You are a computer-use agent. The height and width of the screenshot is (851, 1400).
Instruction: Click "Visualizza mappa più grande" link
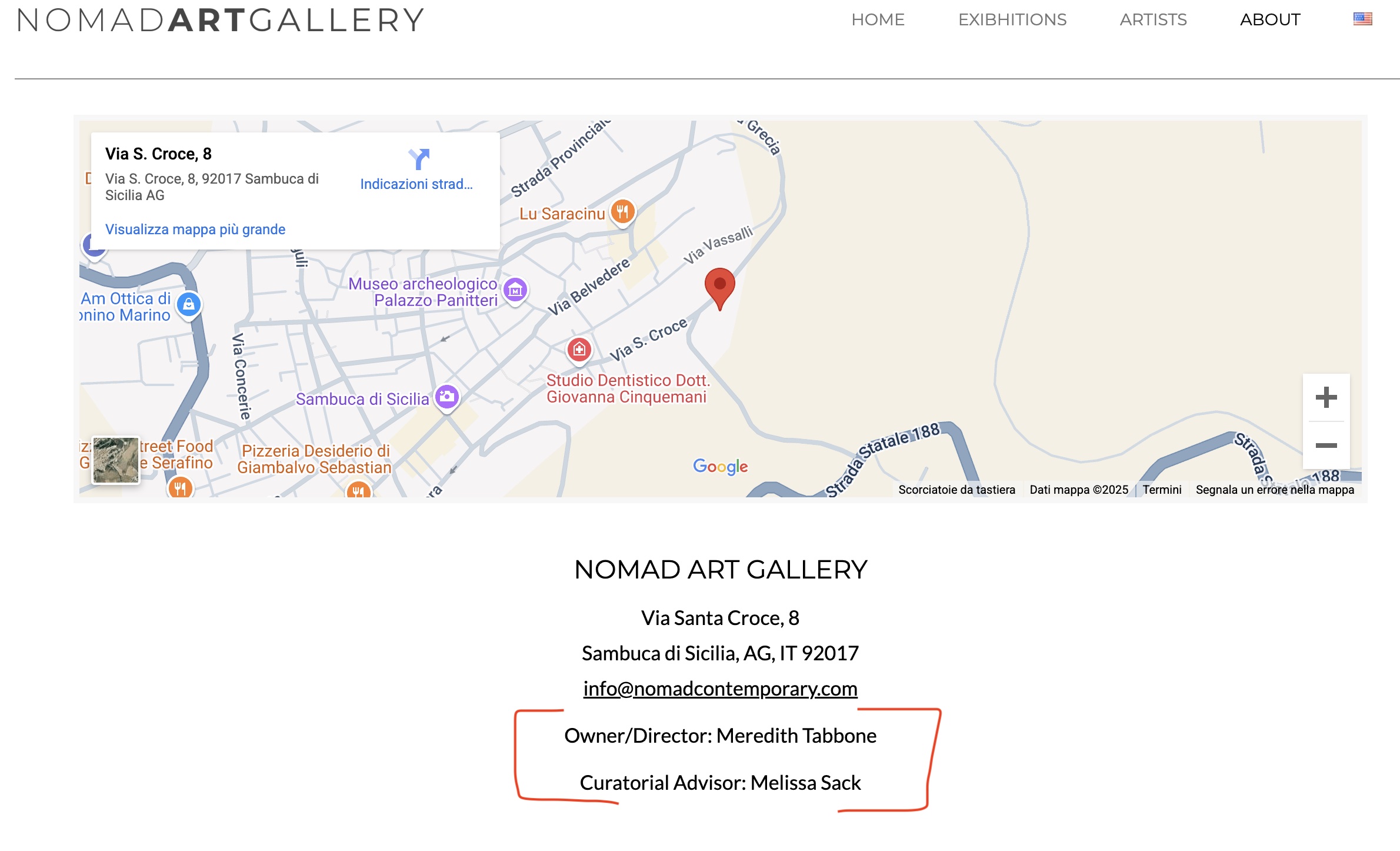195,230
